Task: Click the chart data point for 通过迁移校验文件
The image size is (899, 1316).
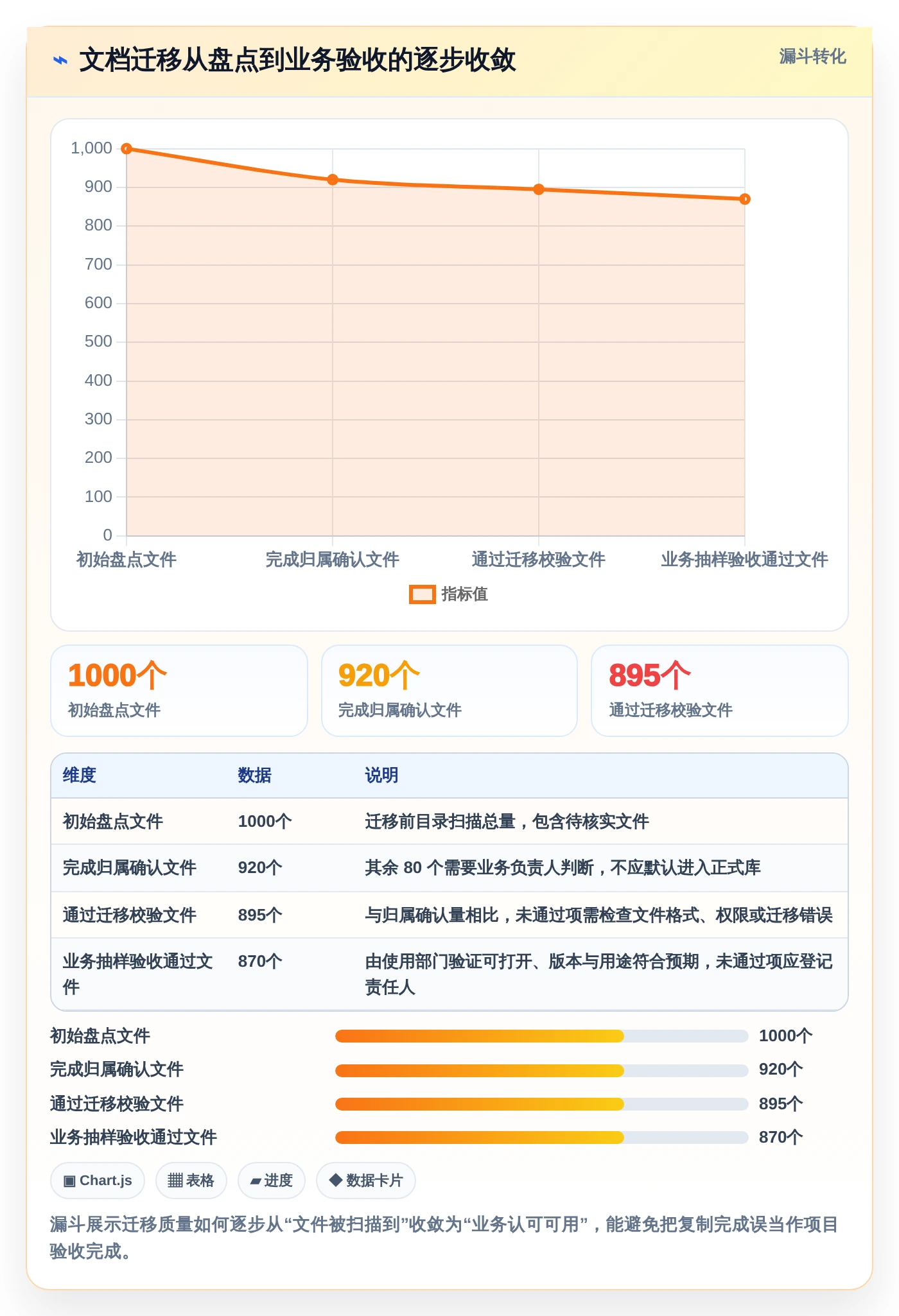Action: pos(539,189)
